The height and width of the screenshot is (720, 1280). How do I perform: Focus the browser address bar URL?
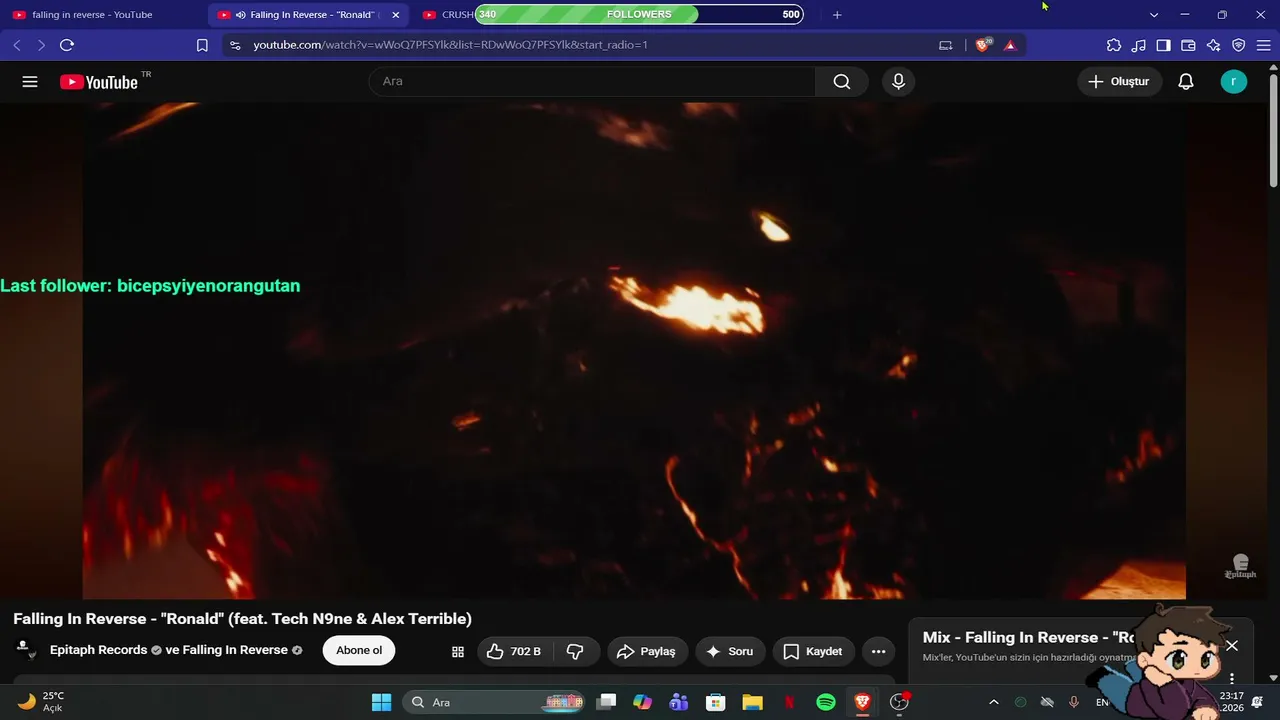click(450, 45)
